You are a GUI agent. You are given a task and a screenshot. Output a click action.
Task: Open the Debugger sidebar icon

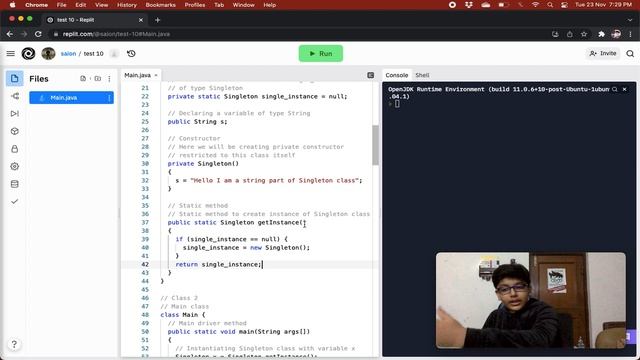coord(15,113)
